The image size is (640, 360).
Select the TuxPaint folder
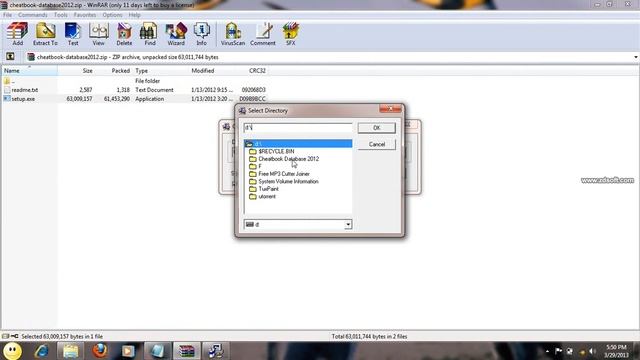pyautogui.click(x=264, y=189)
